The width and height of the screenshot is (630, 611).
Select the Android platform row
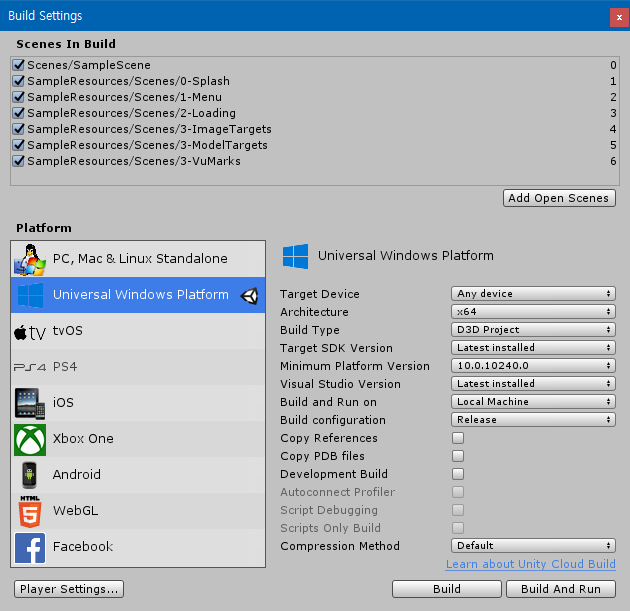pyautogui.click(x=138, y=475)
